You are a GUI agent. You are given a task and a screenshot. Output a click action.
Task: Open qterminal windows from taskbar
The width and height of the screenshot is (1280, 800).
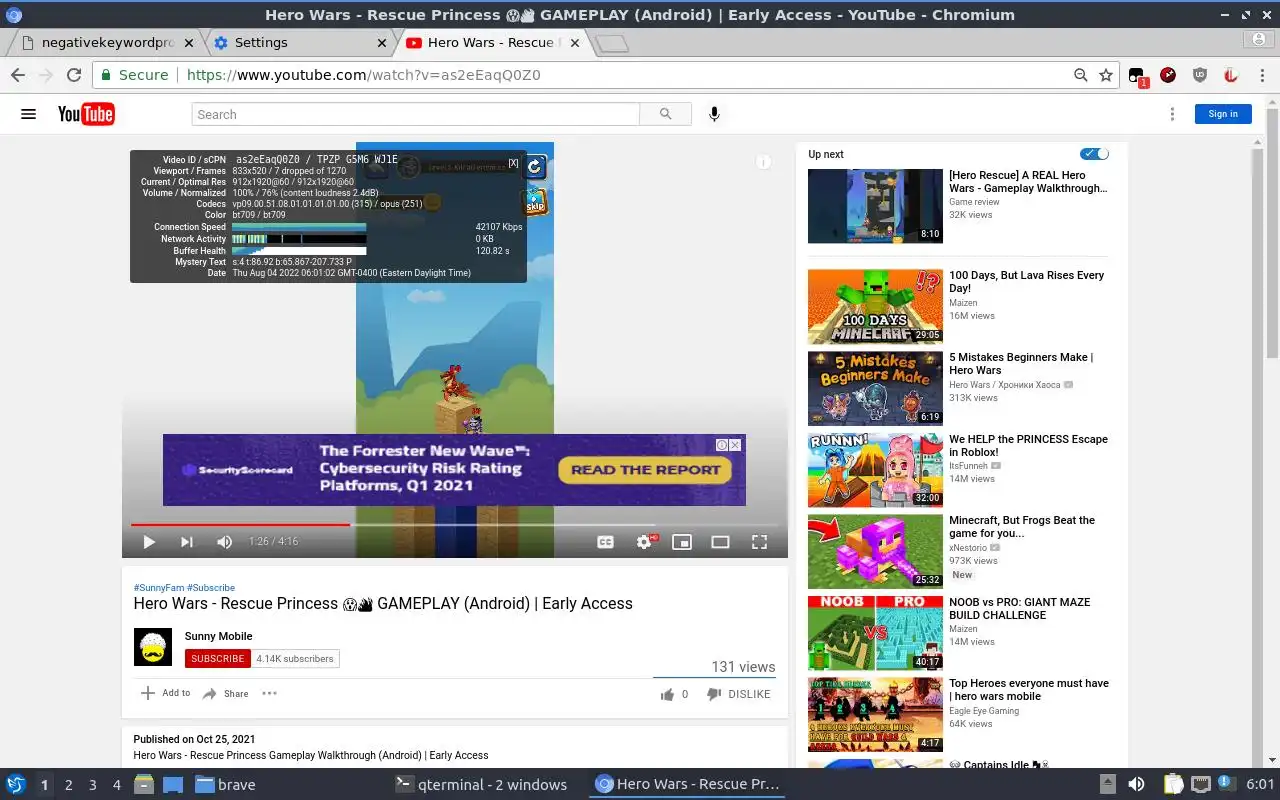click(482, 785)
